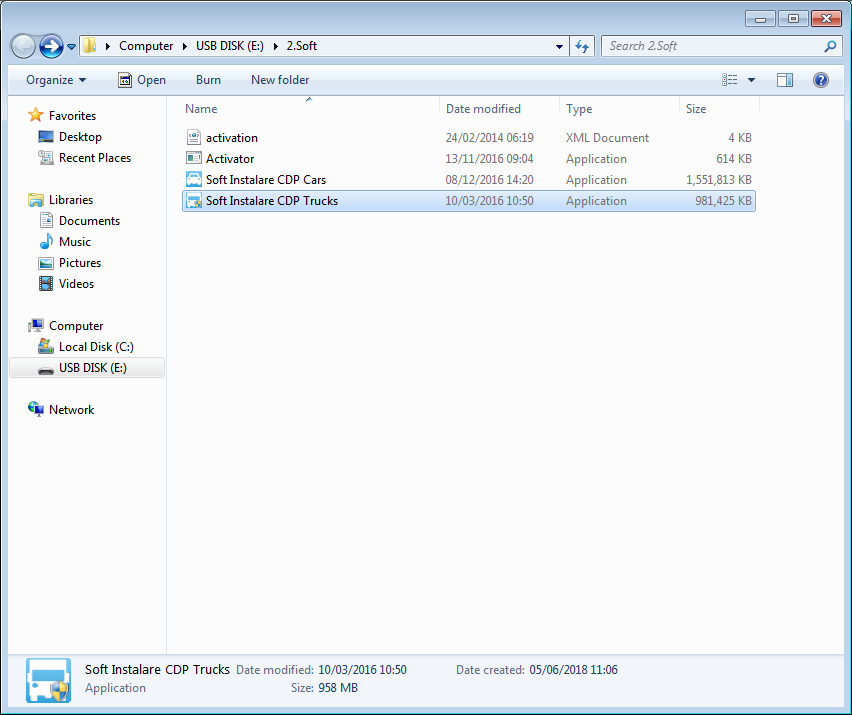Image resolution: width=852 pixels, height=715 pixels.
Task: Click the Local Disk (C:) drive icon
Action: (46, 346)
